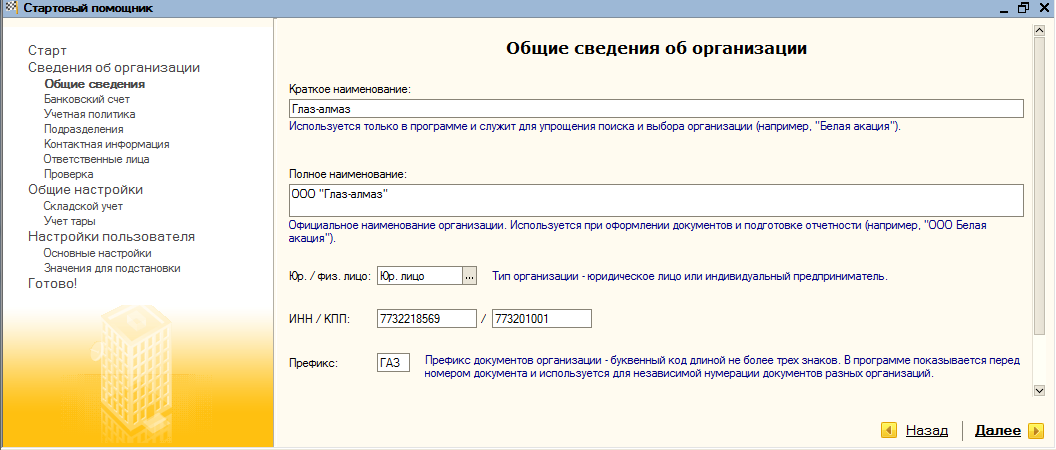
Task: Click the Юр. лицо type field
Action: coord(420,276)
